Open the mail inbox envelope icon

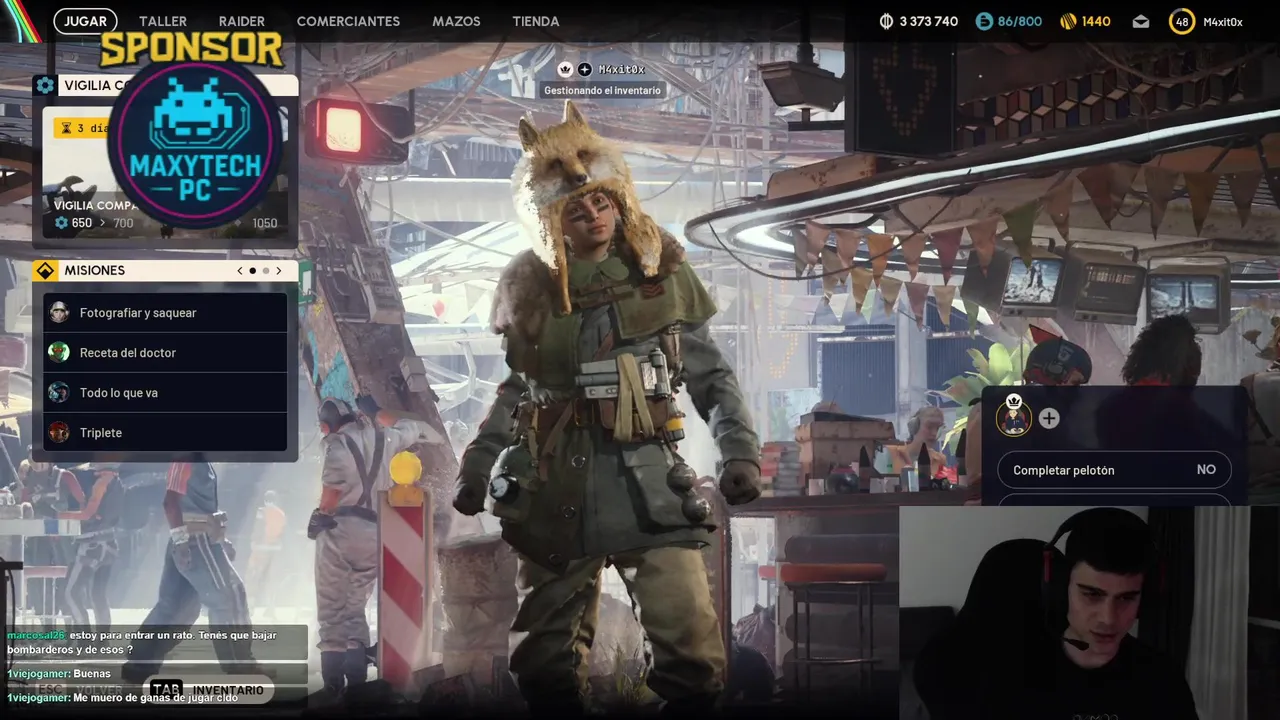tap(1141, 21)
